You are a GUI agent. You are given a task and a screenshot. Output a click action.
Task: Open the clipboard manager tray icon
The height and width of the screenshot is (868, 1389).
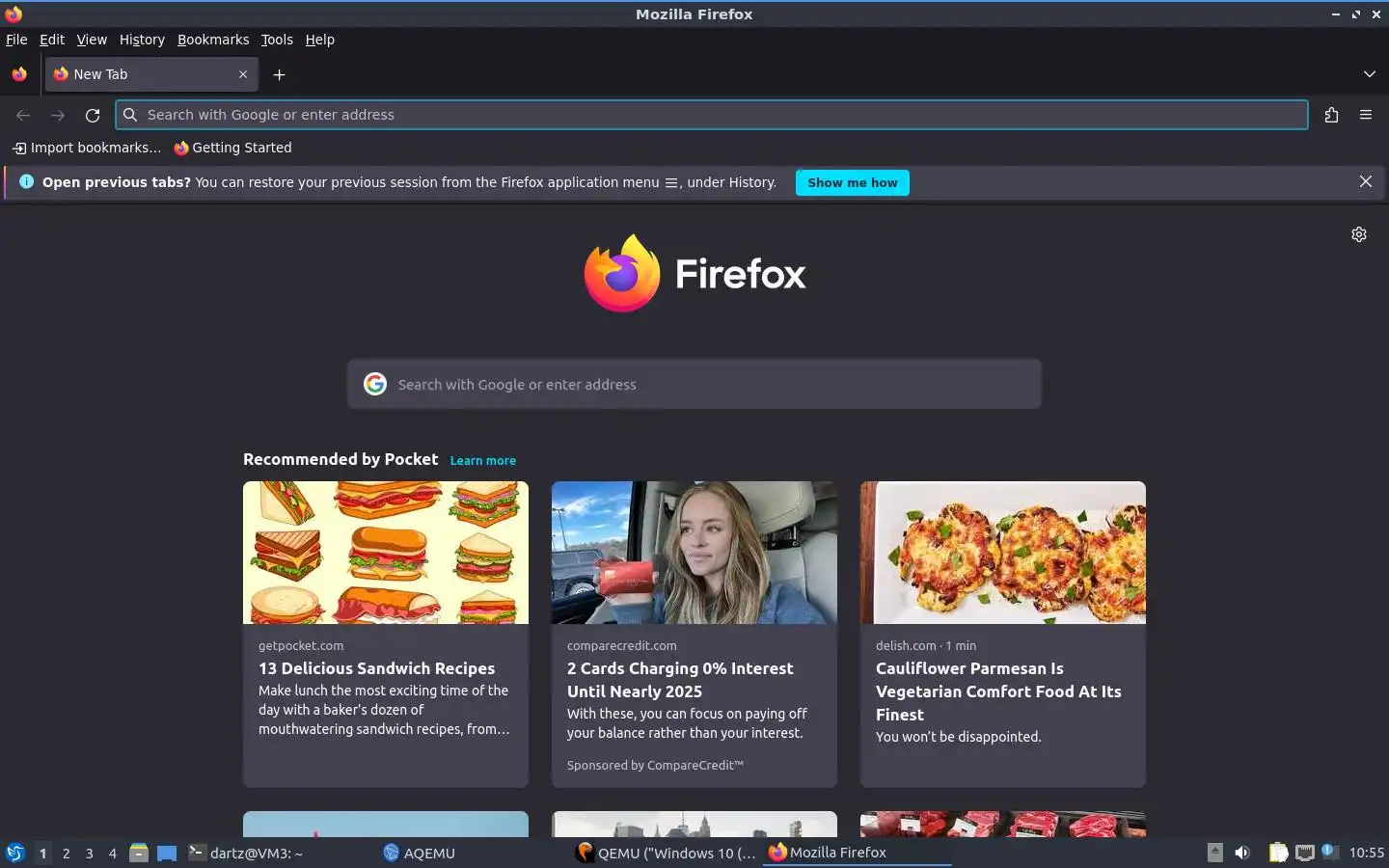(x=1278, y=853)
